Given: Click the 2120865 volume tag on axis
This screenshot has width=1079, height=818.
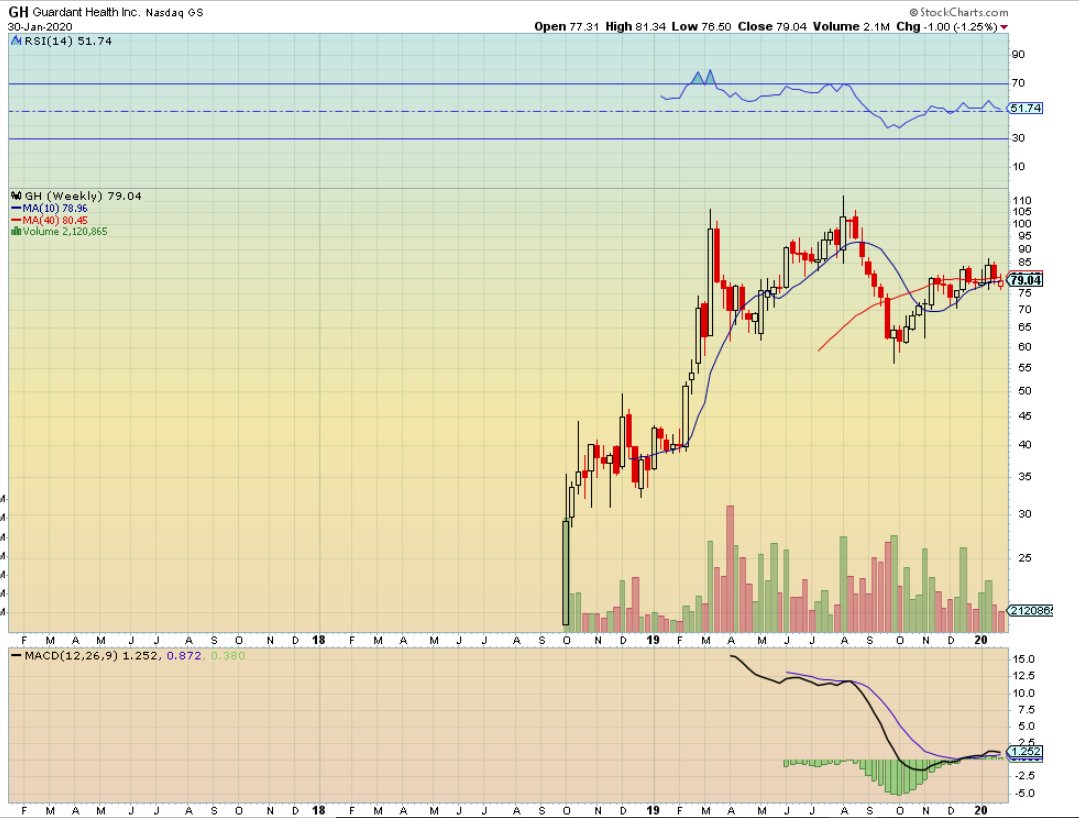Looking at the screenshot, I should click(x=1030, y=611).
